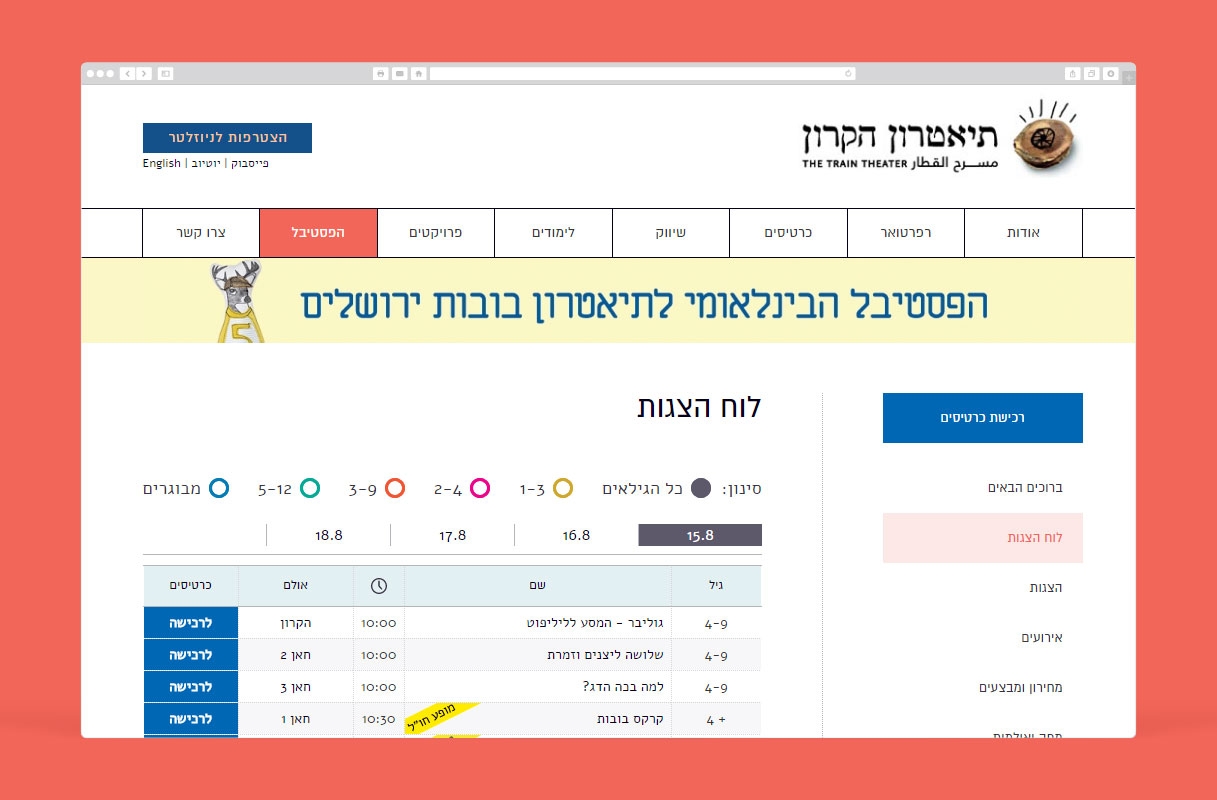Select the pink 2-4 age filter swatch

tap(480, 489)
